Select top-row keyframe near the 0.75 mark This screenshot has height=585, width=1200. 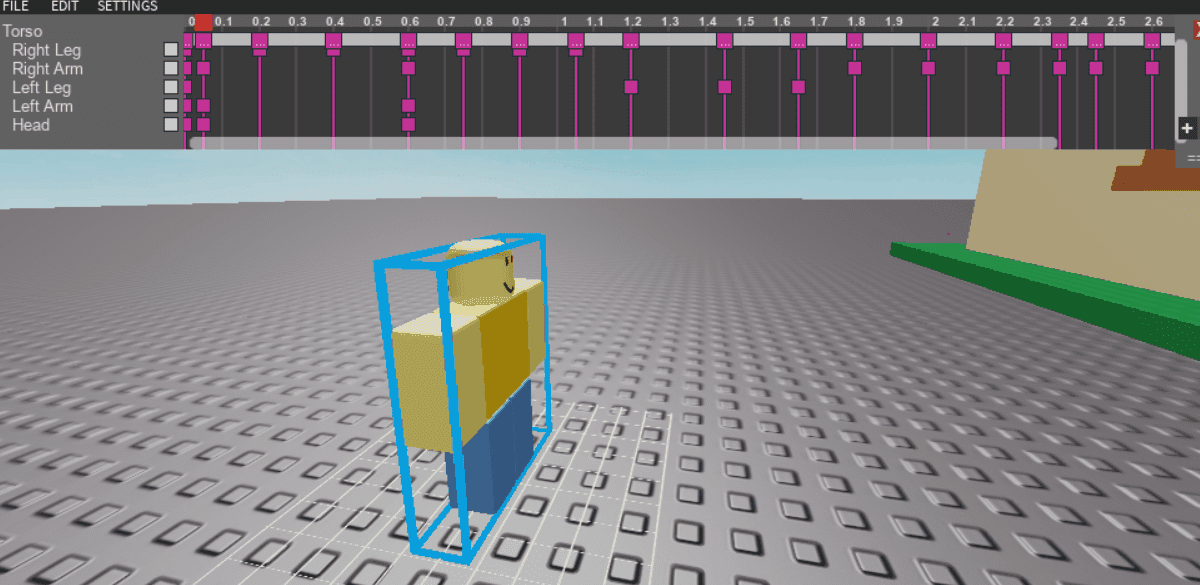coord(463,40)
